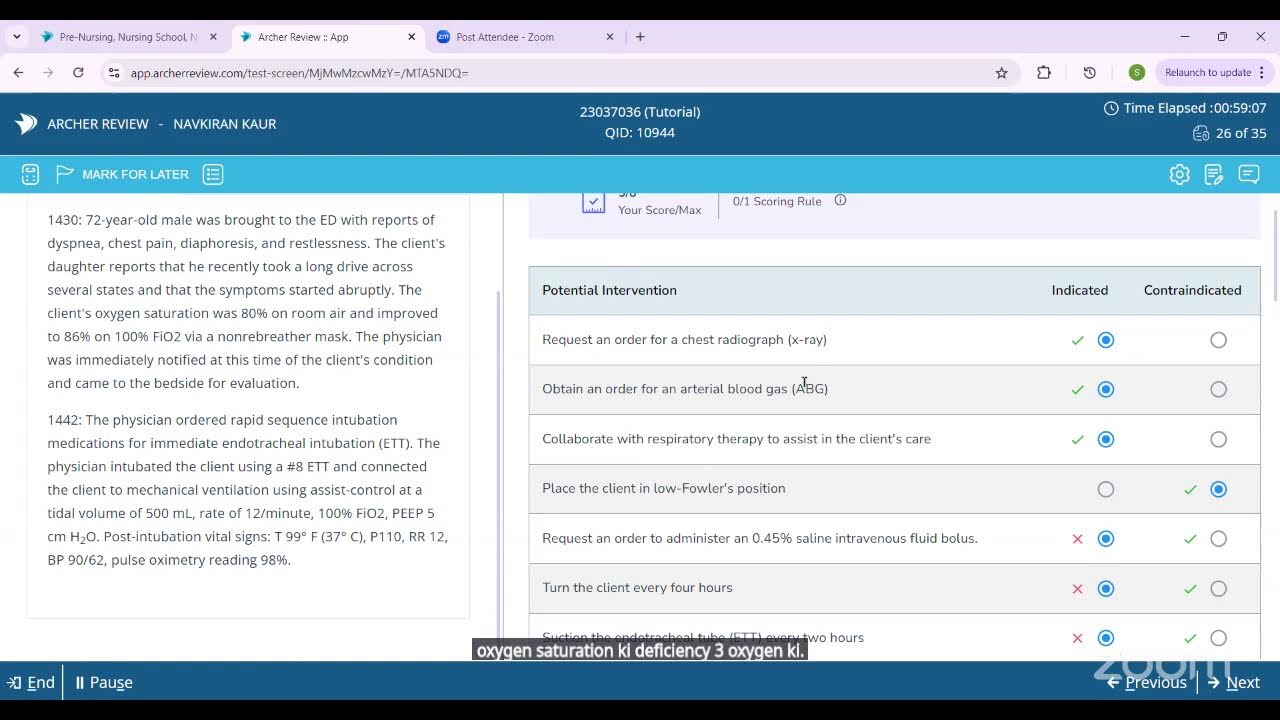Open the notes pencil icon

pyautogui.click(x=1214, y=174)
